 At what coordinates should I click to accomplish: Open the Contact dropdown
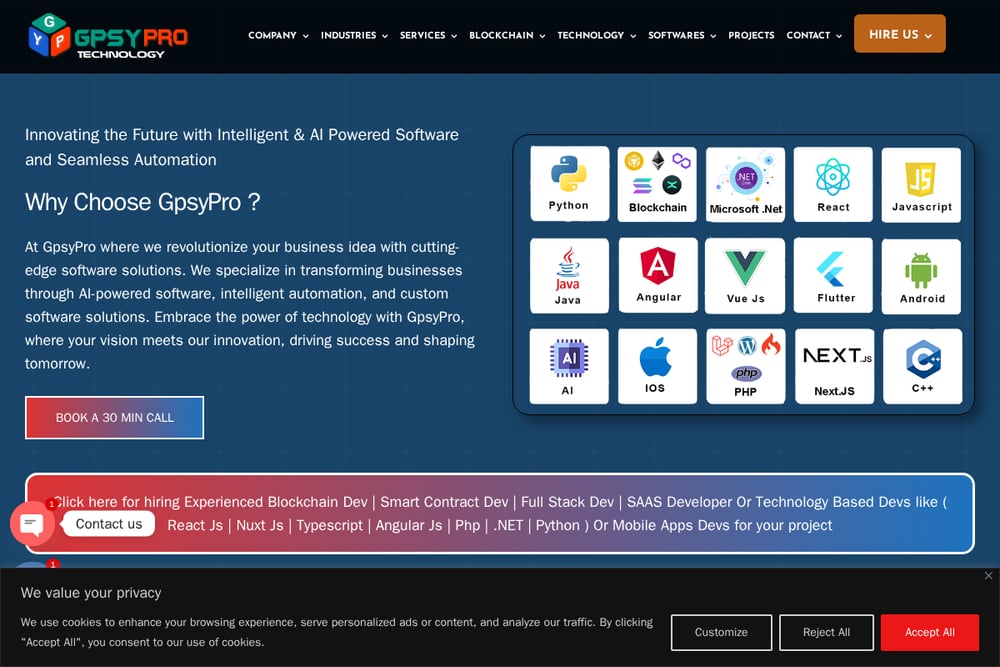click(814, 36)
